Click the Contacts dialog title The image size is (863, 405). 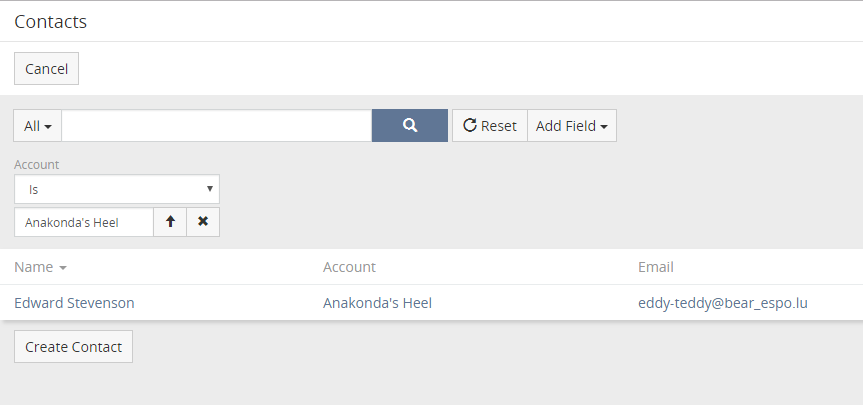51,21
